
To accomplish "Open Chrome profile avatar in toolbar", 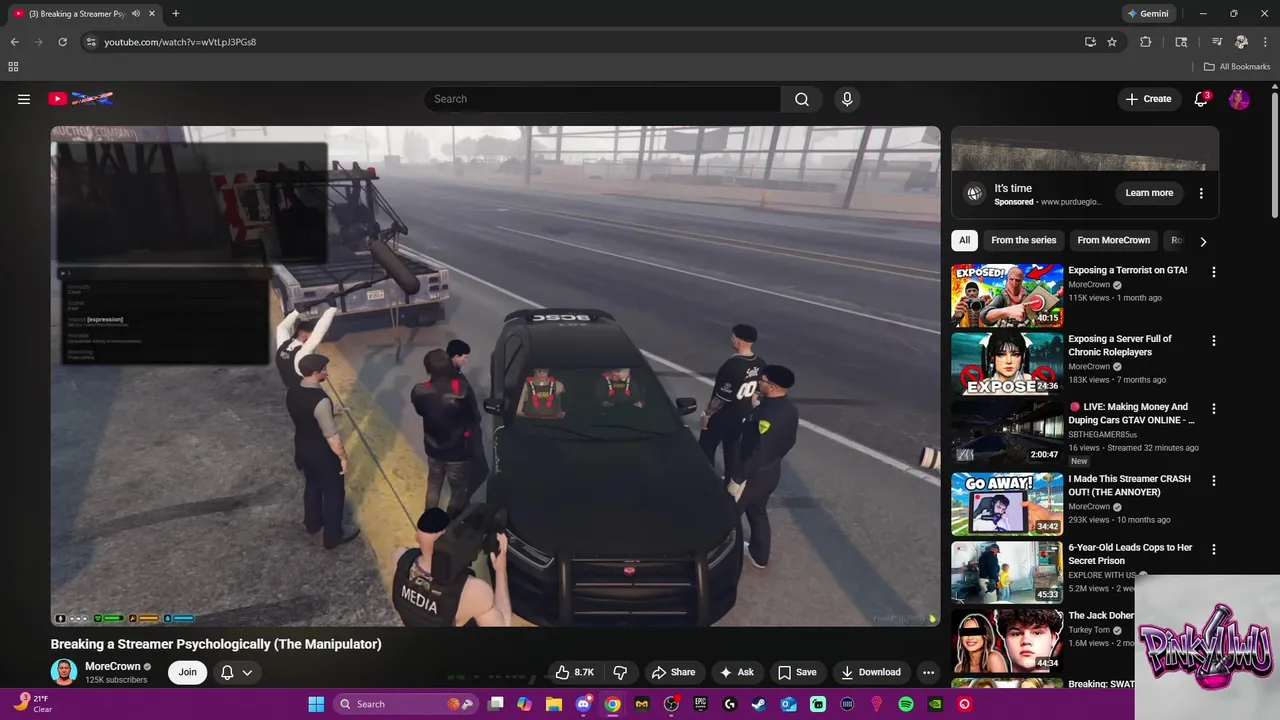I will 1241,42.
